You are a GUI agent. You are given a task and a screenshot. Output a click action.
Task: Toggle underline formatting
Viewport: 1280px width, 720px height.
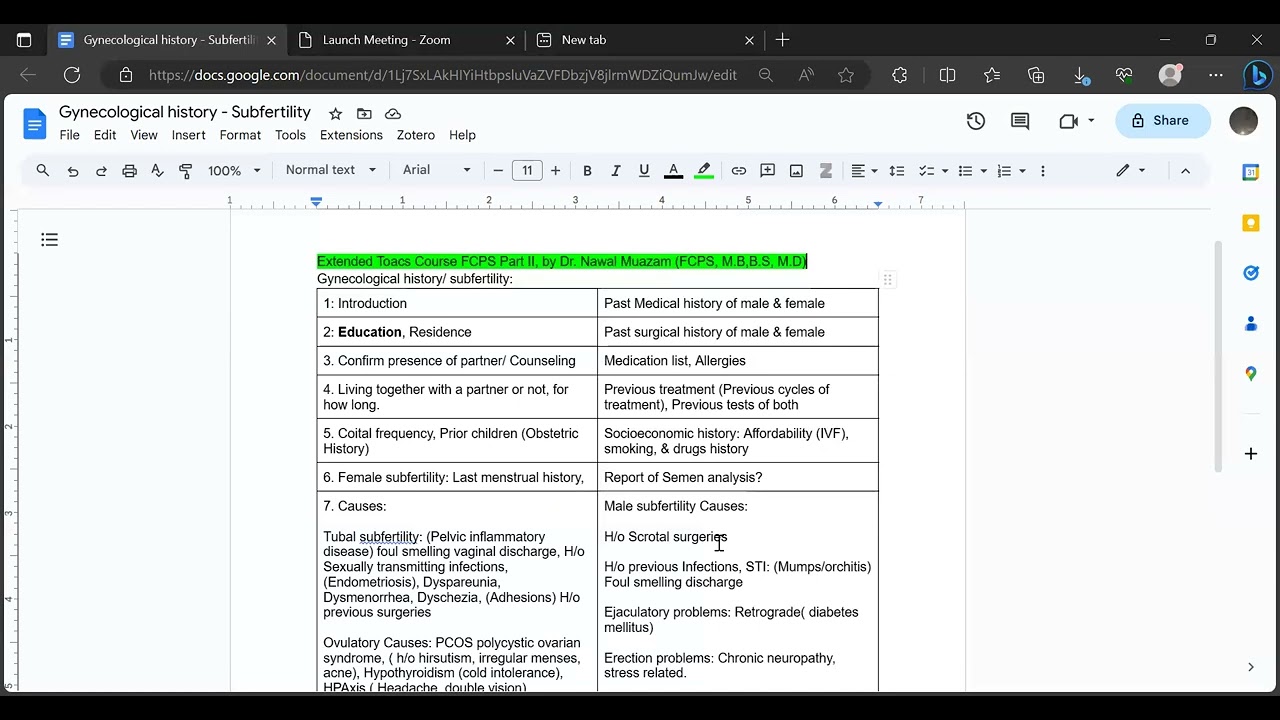644,171
